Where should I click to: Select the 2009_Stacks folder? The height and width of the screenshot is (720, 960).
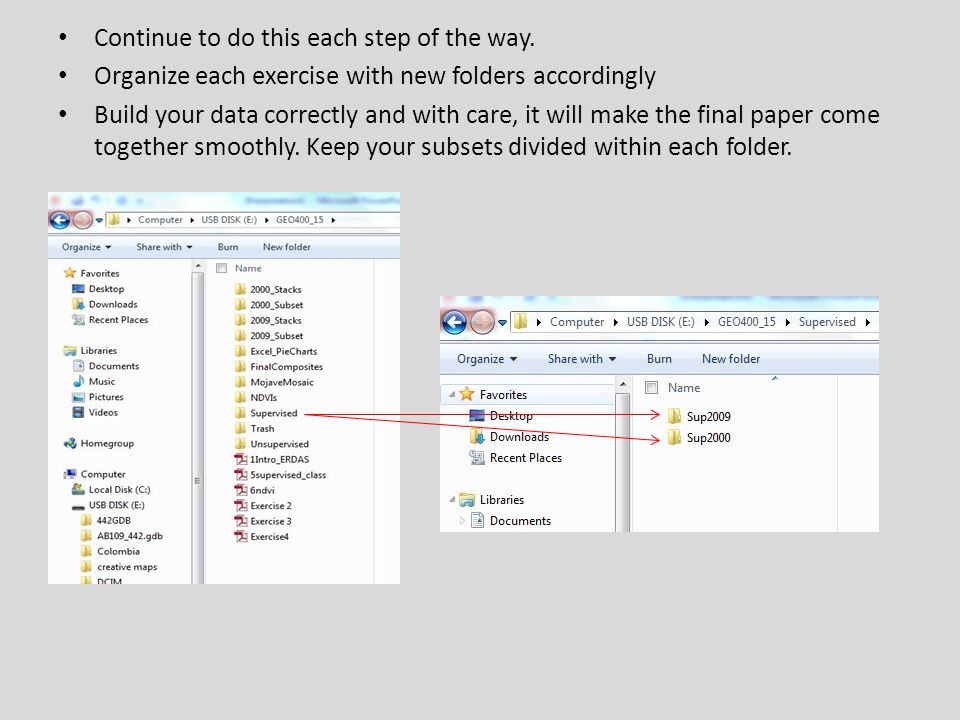pos(268,320)
